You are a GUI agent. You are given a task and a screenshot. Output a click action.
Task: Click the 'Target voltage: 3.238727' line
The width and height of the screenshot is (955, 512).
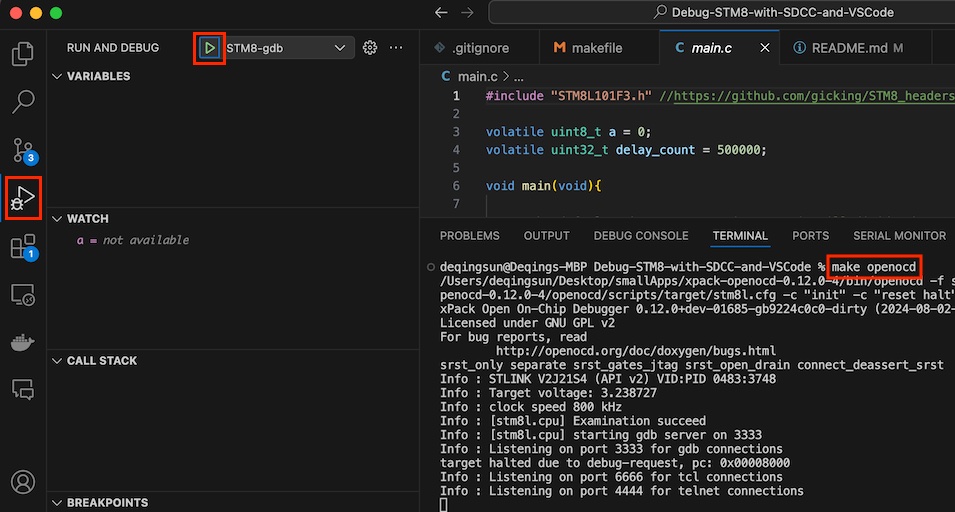coord(548,393)
